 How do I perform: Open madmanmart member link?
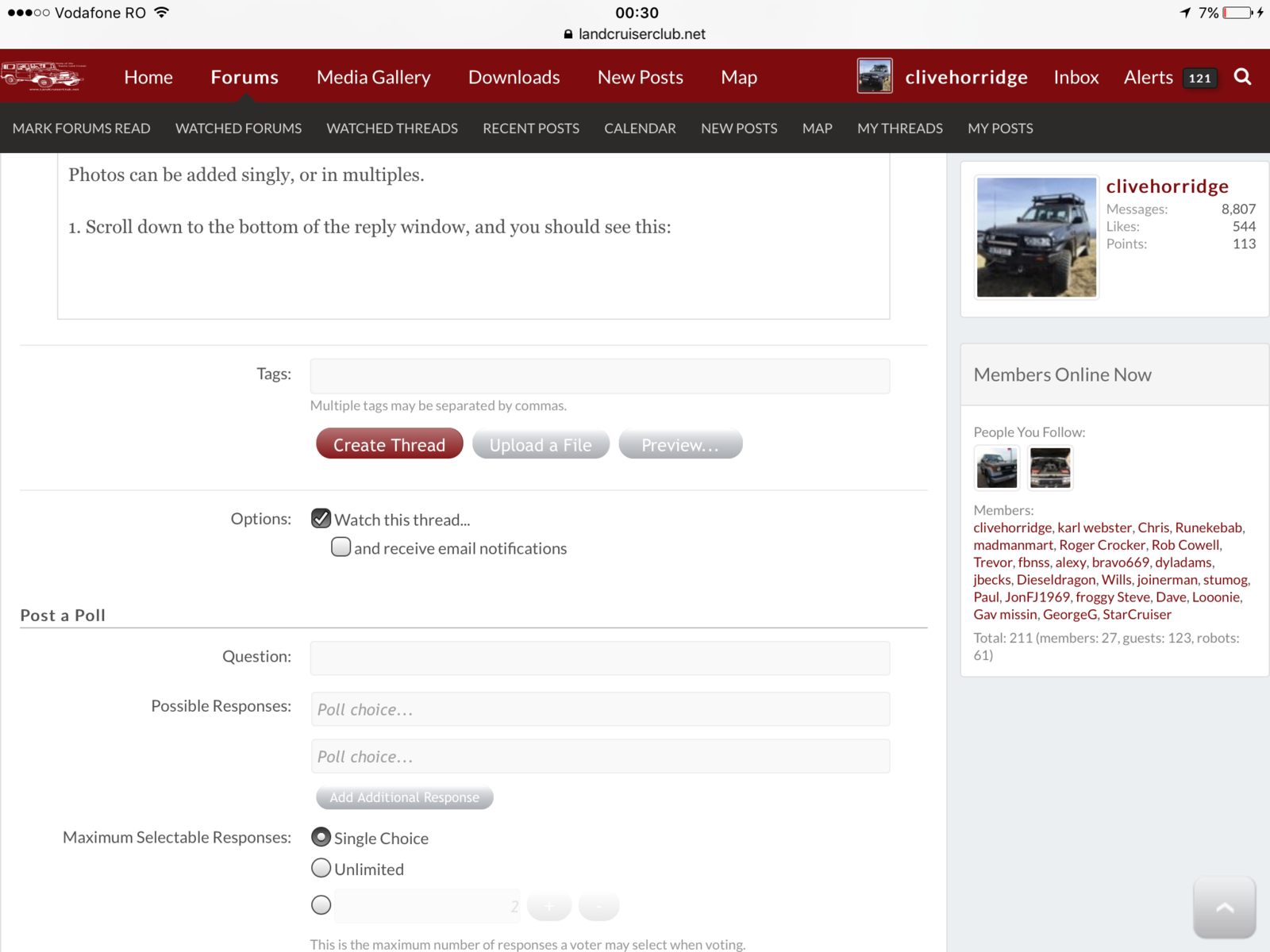point(1013,545)
